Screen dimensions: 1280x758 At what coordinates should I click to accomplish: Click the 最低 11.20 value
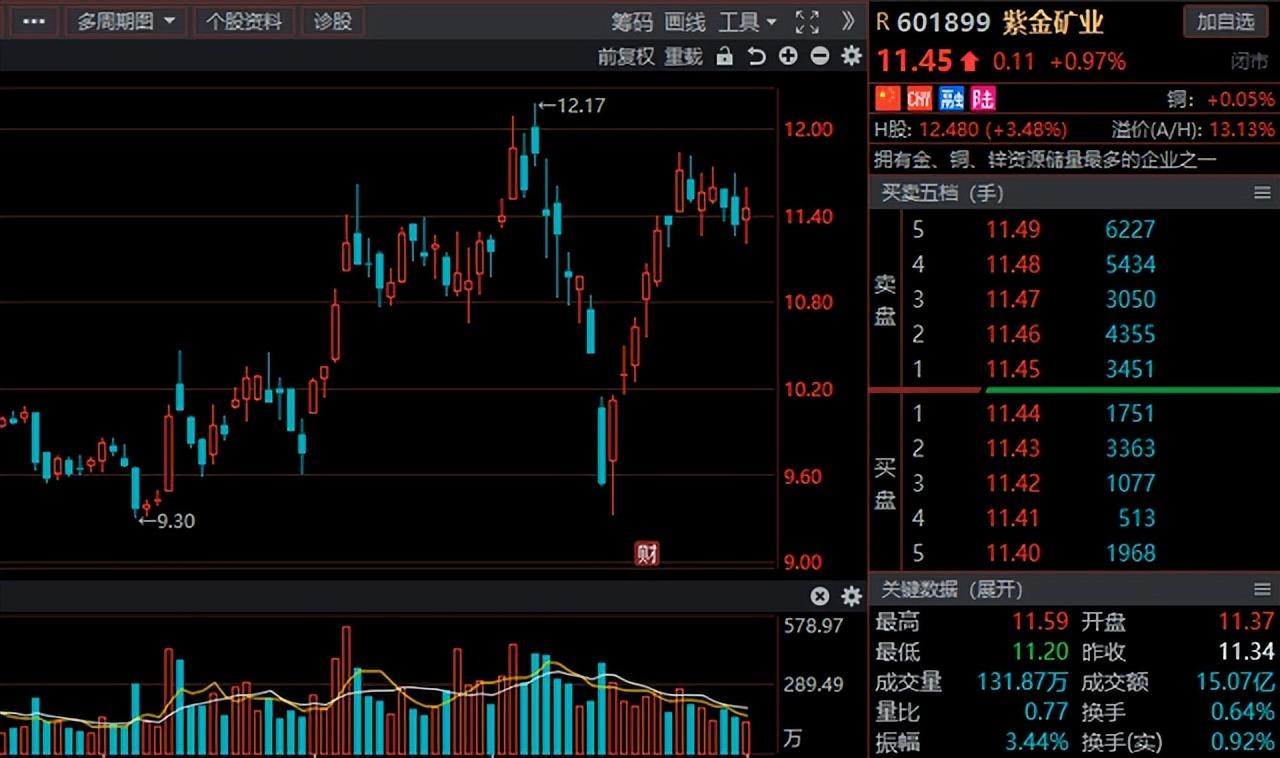[1040, 652]
